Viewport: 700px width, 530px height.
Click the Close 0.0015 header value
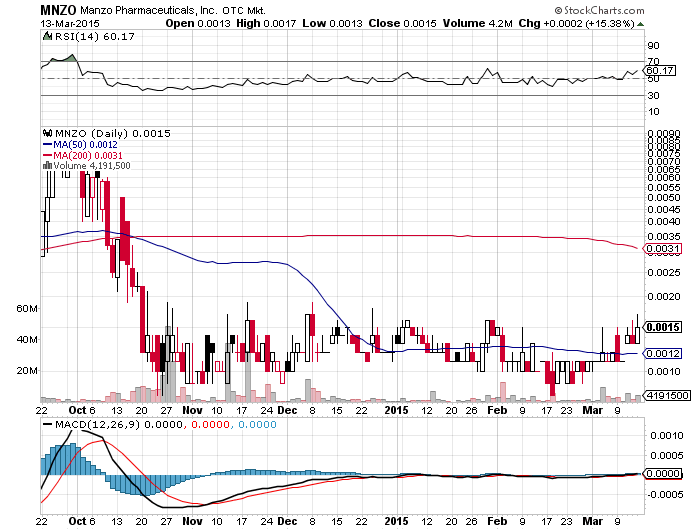coord(402,23)
